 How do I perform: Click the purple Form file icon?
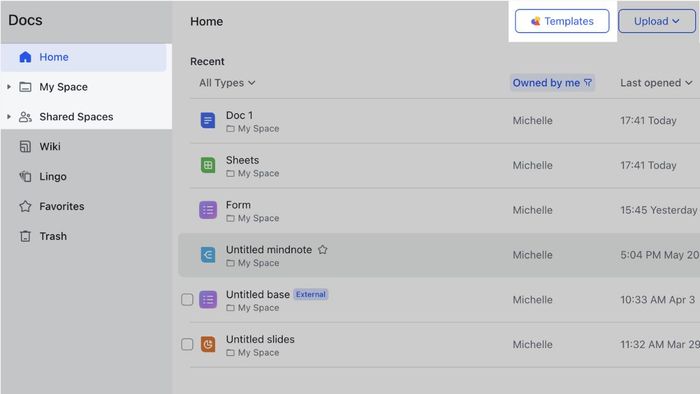pyautogui.click(x=208, y=210)
